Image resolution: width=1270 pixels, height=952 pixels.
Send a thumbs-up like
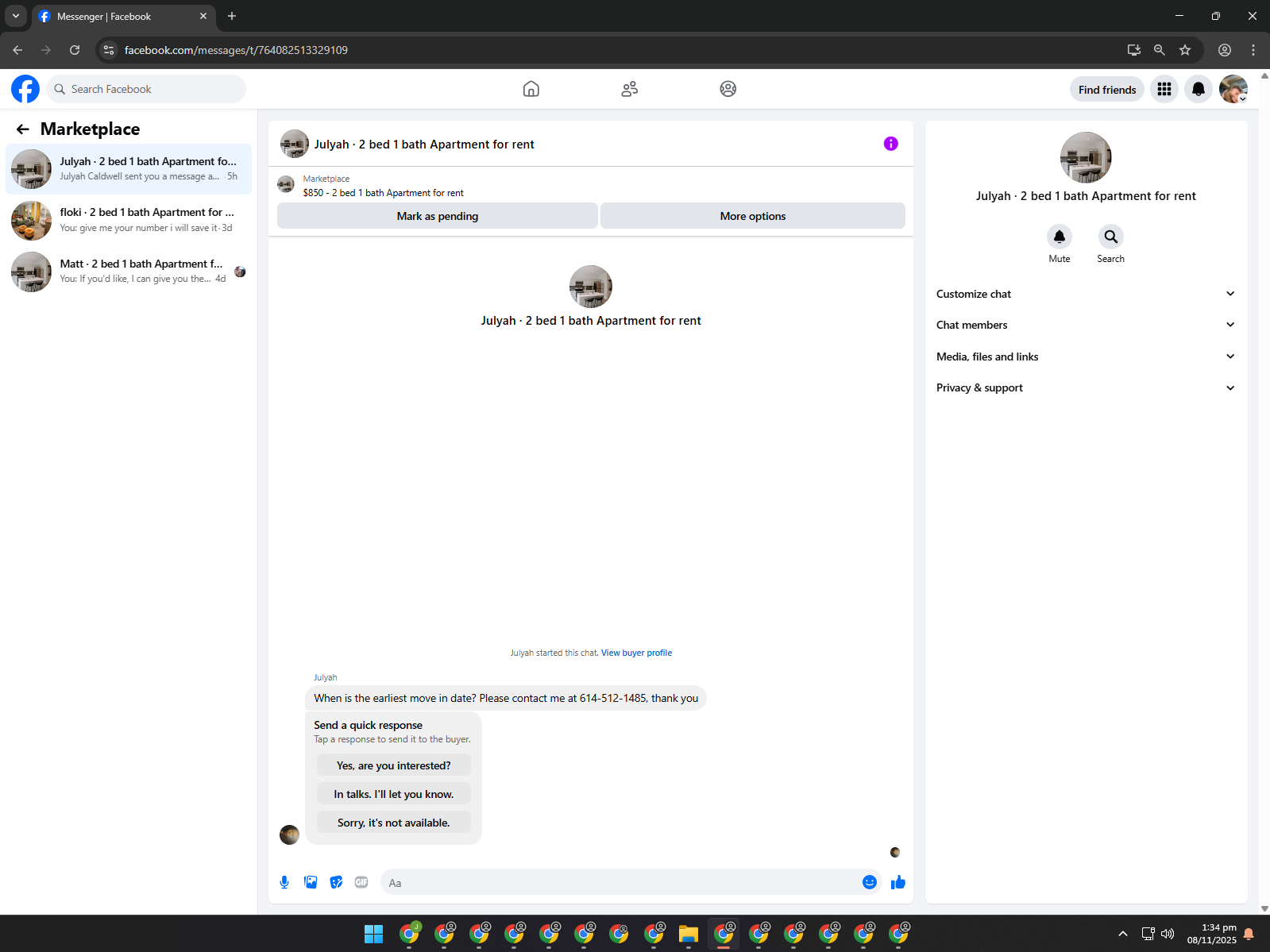[x=898, y=882]
